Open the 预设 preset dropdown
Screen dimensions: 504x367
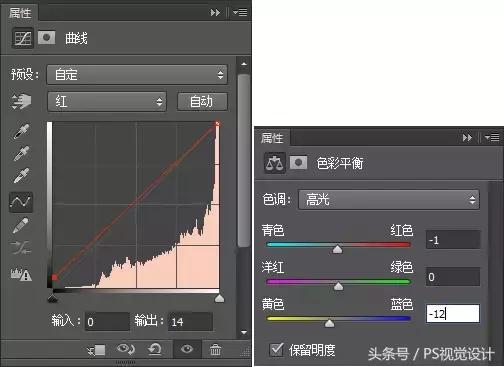click(137, 74)
